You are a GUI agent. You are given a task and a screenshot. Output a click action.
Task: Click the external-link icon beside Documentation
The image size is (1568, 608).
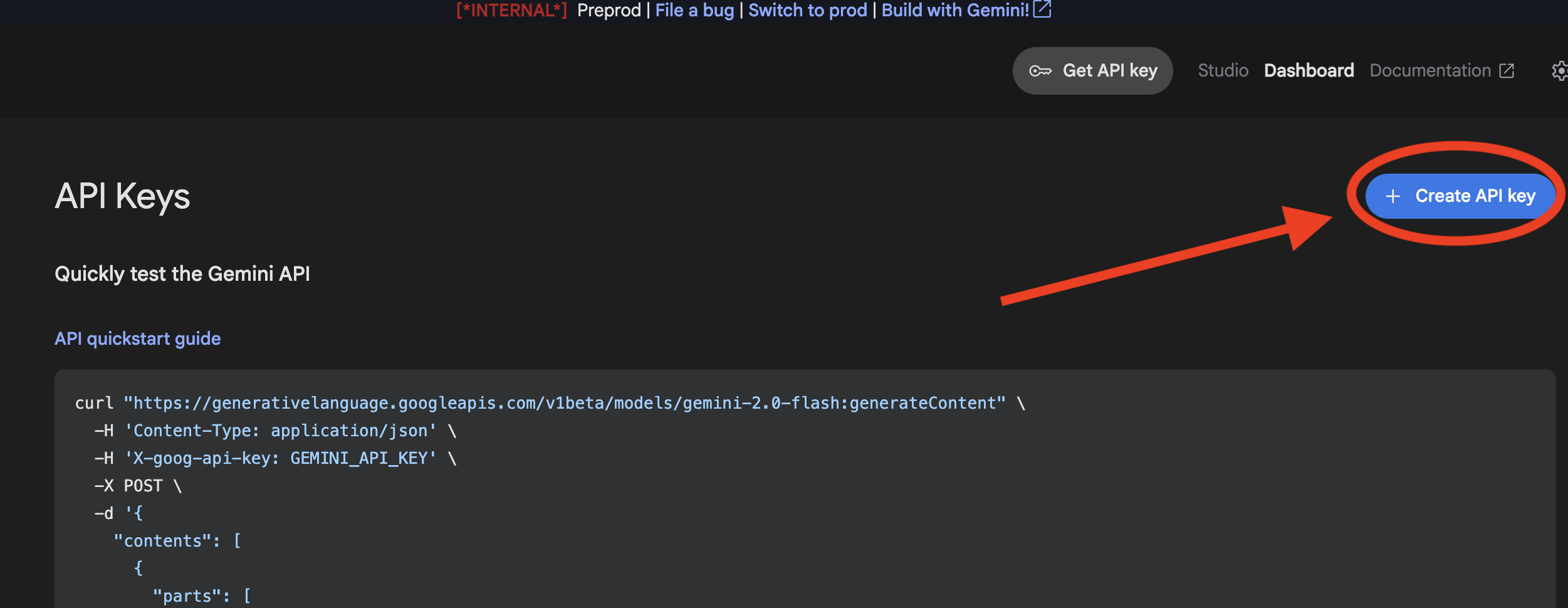point(1507,71)
